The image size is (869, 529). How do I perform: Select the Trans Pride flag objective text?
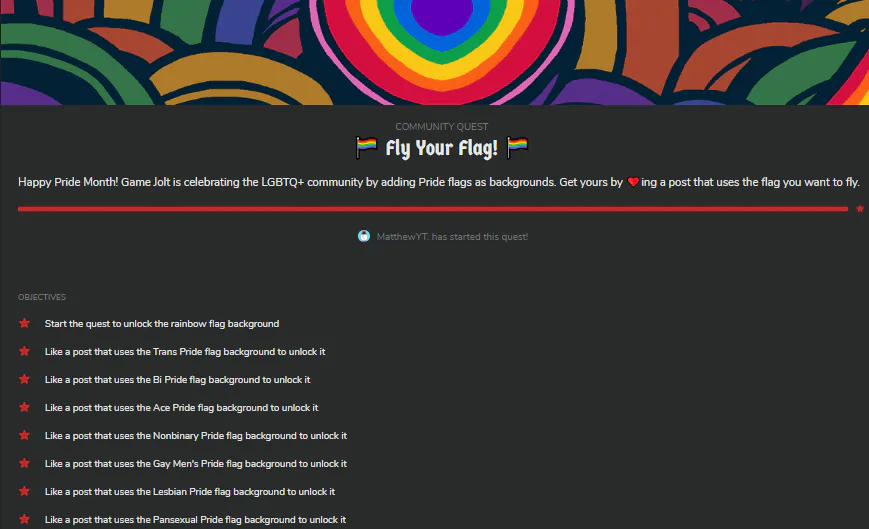point(185,352)
